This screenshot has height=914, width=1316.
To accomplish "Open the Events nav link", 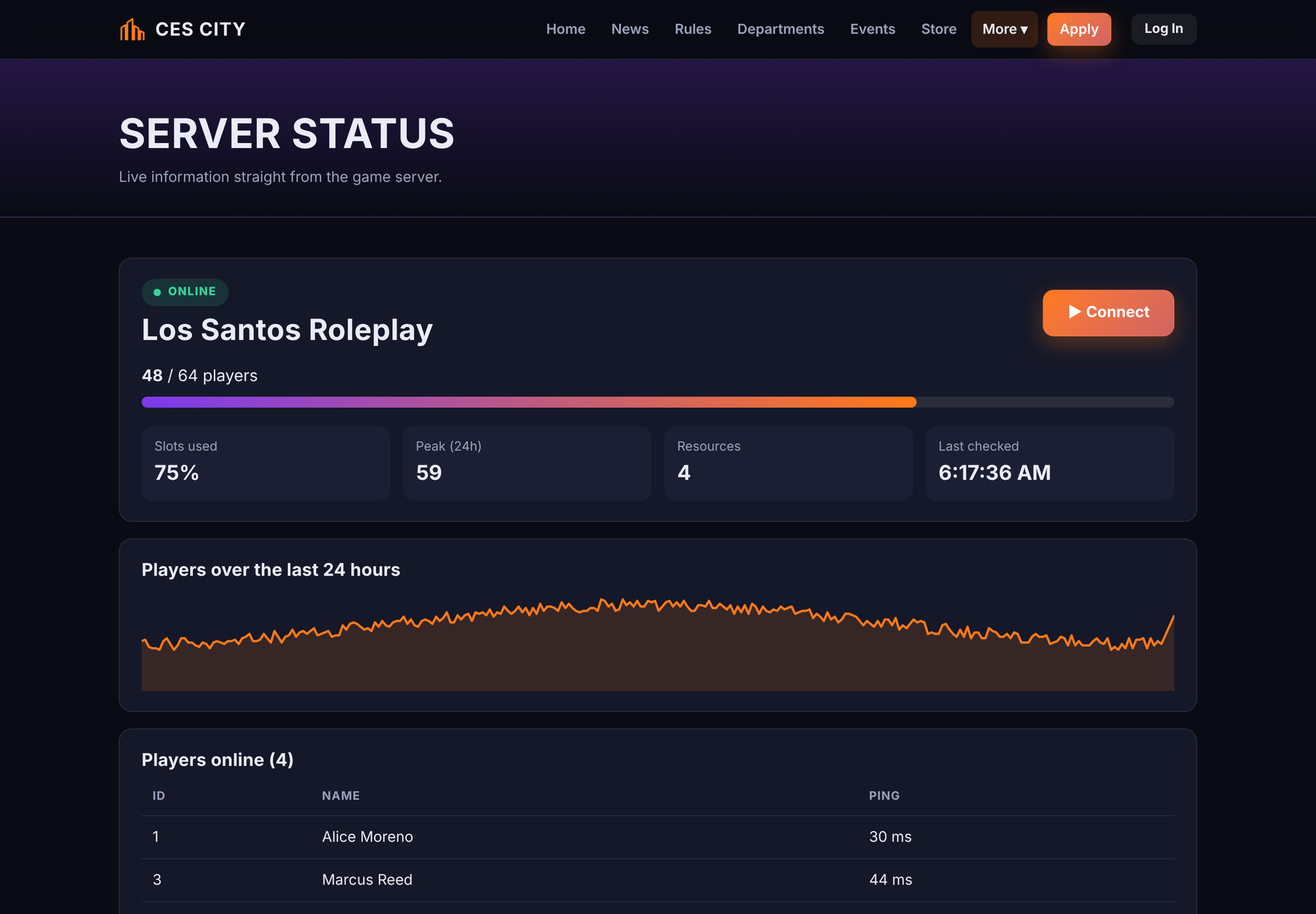I will coord(873,29).
